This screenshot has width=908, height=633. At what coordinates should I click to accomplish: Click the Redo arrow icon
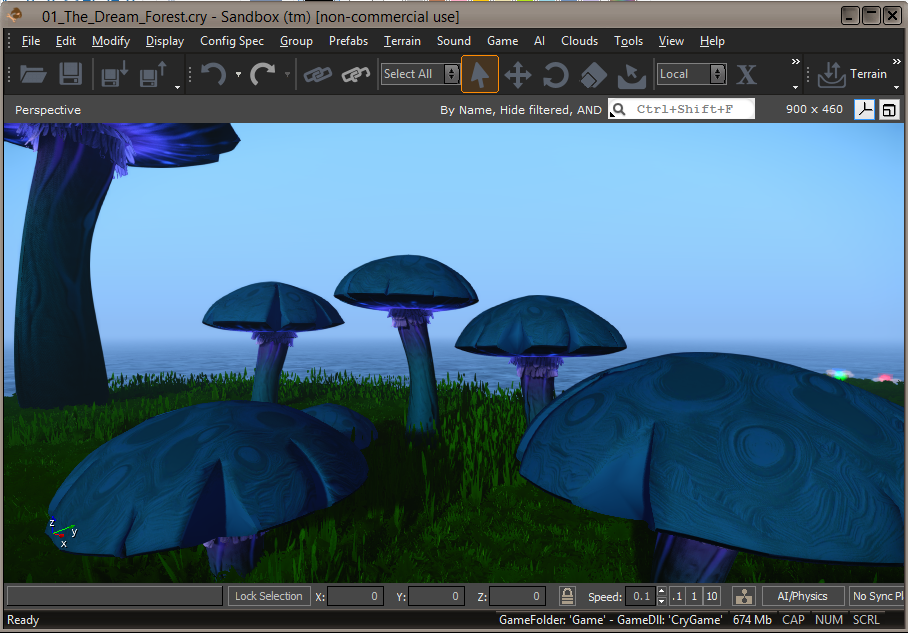(x=263, y=74)
